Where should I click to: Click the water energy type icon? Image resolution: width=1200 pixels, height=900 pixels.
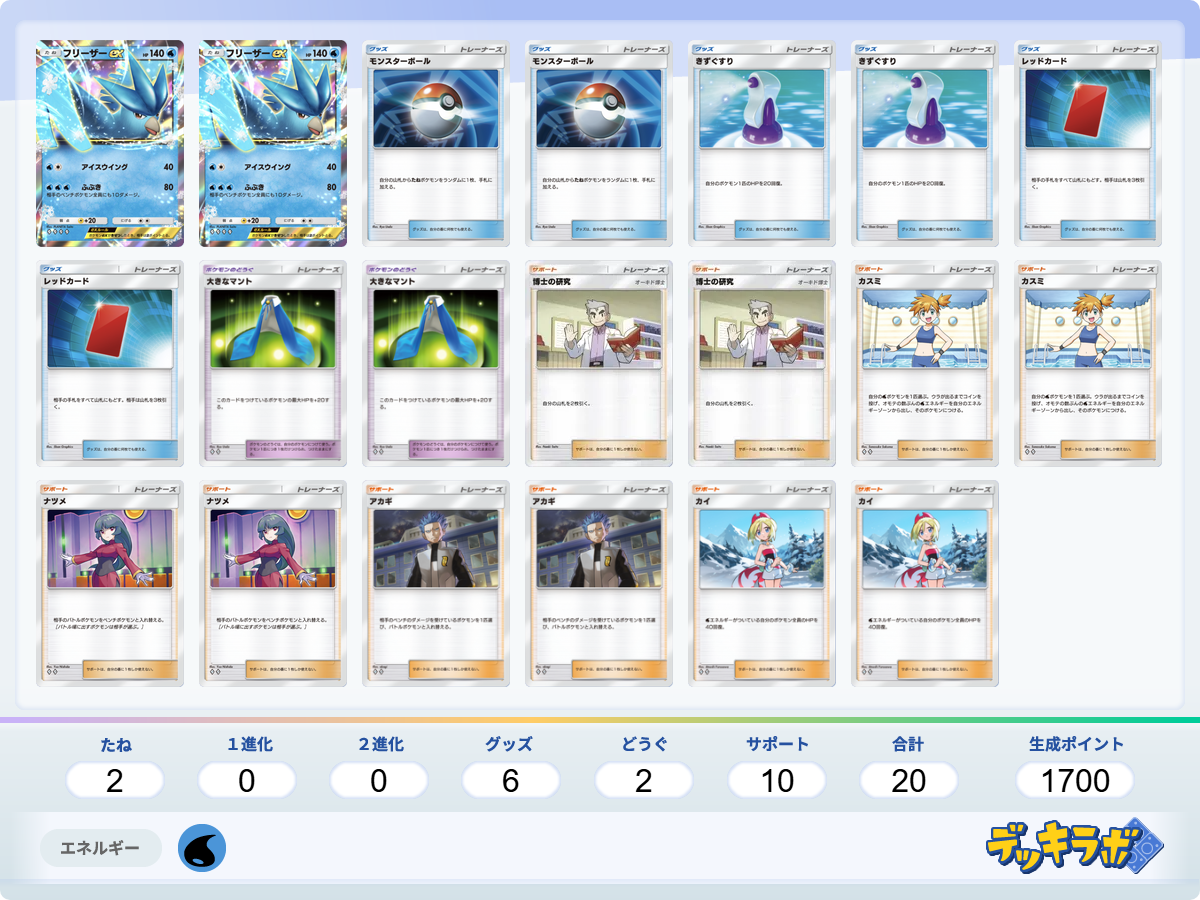(202, 848)
